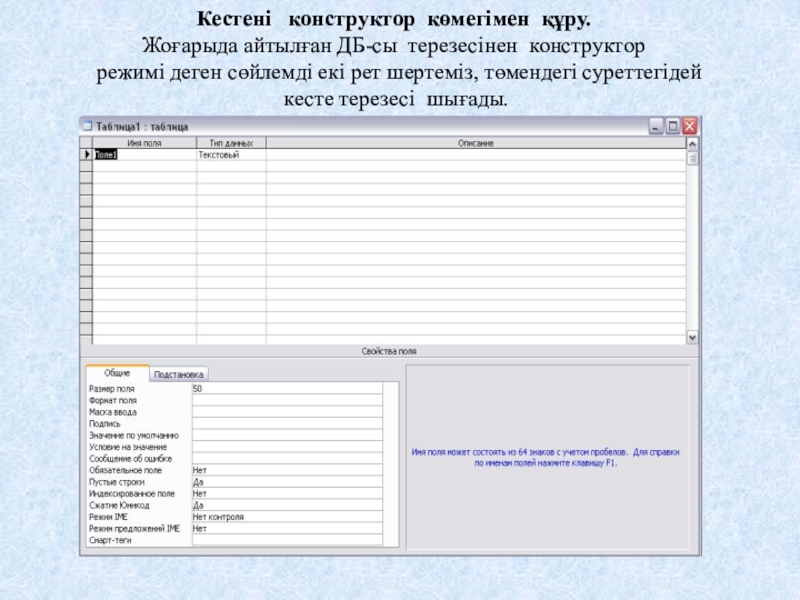Open the 'Обязательное поле' Нет value
The height and width of the screenshot is (600, 800).
[x=287, y=470]
